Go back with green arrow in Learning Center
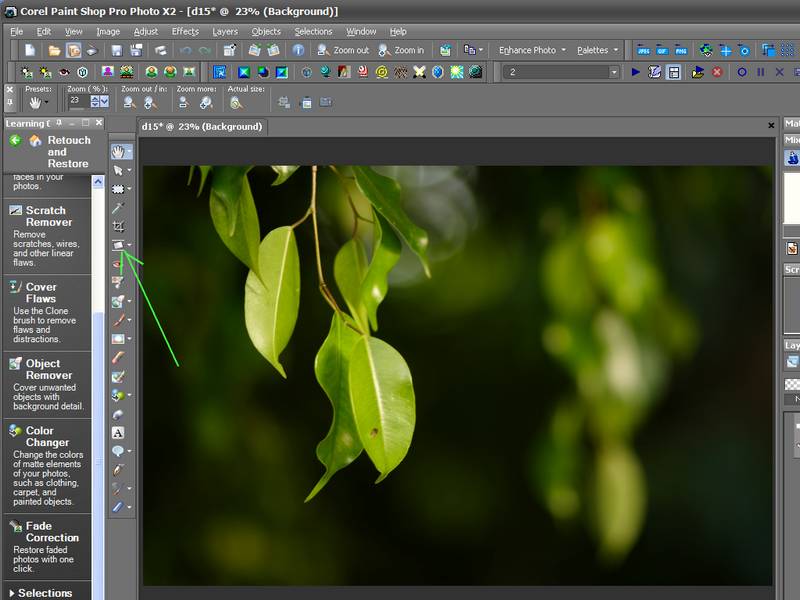Viewport: 800px width, 600px height. pyautogui.click(x=16, y=141)
